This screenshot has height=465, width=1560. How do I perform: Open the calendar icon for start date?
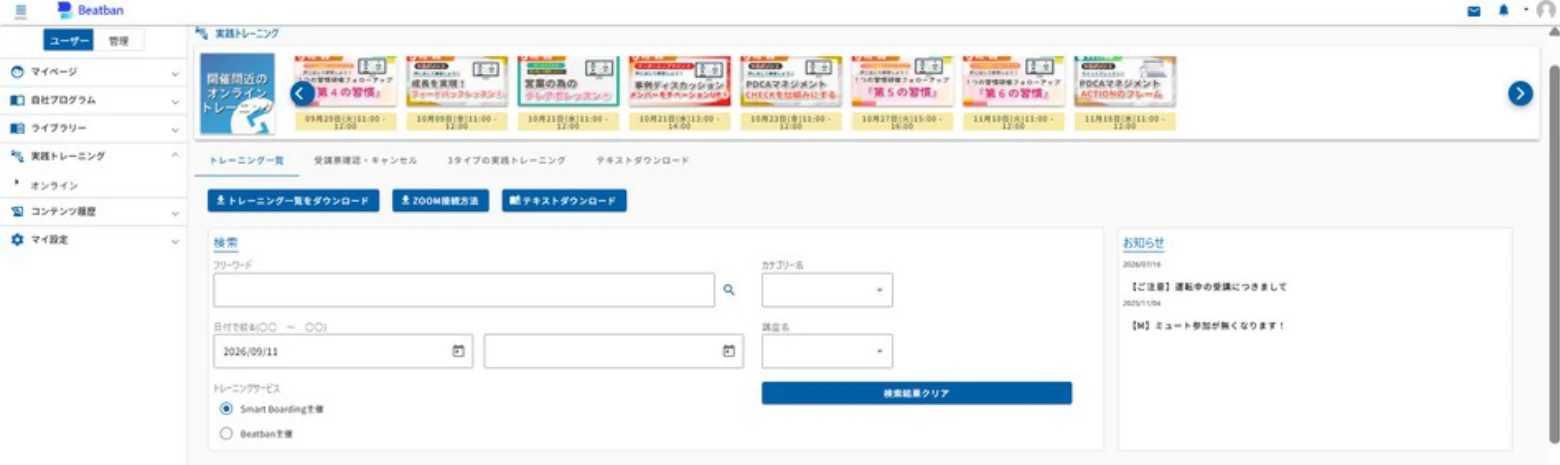[458, 351]
